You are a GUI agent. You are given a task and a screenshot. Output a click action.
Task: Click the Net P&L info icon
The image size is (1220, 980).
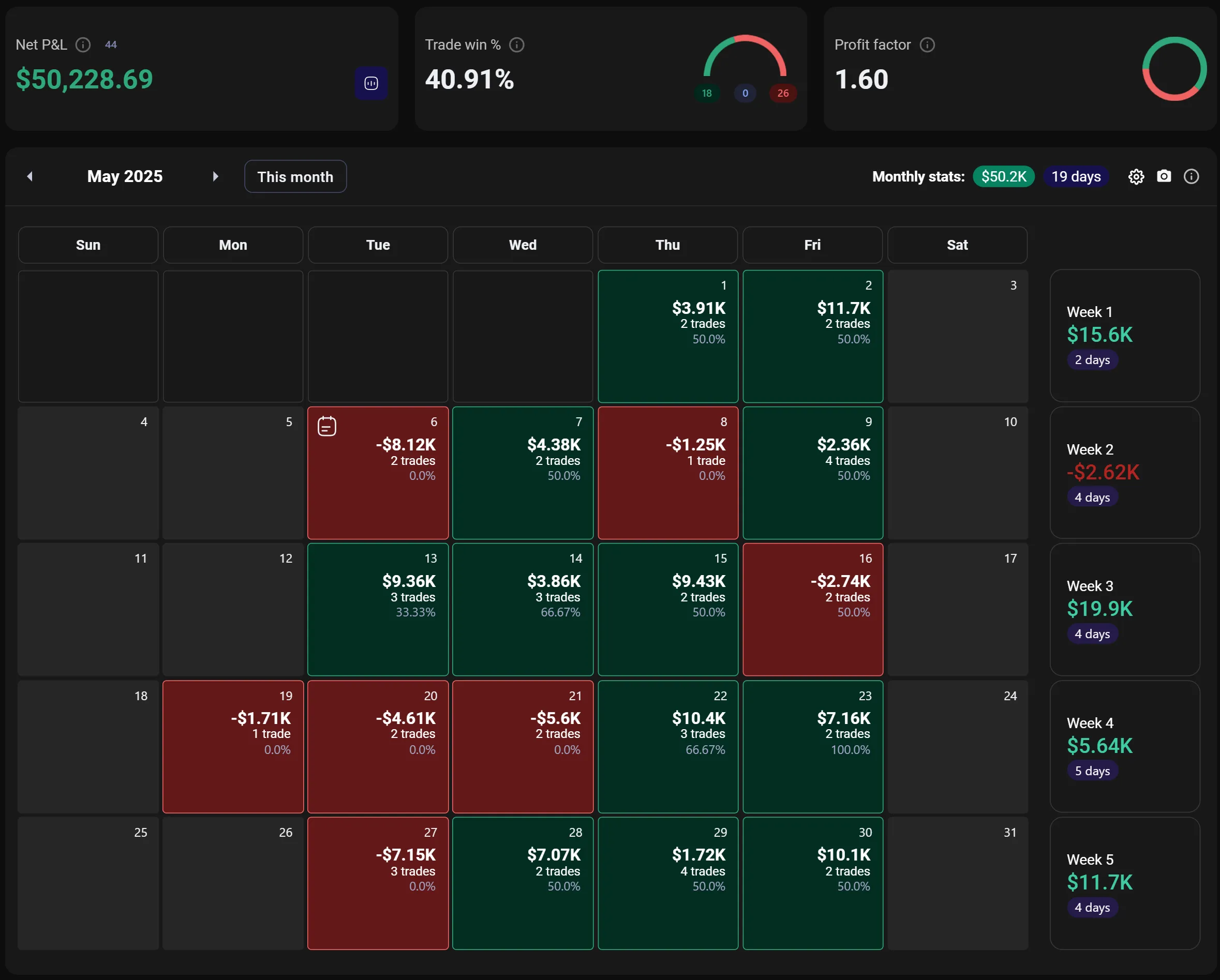(83, 44)
